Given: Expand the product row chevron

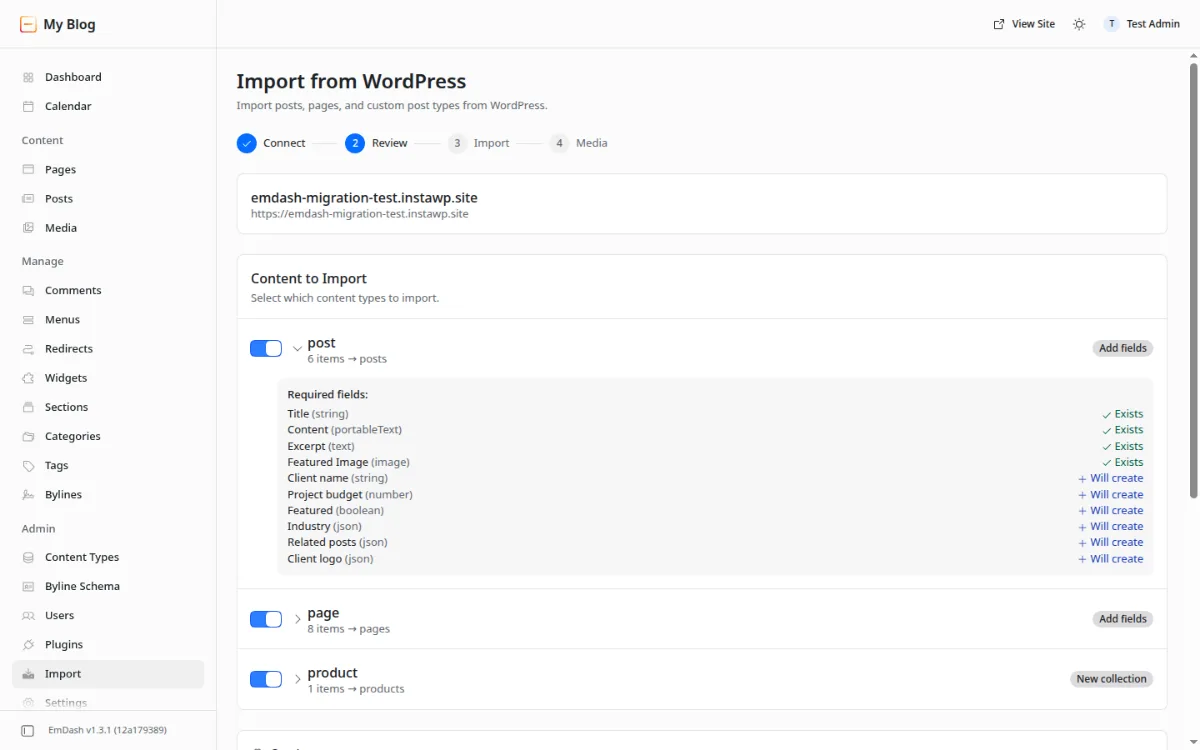Looking at the screenshot, I should [298, 679].
